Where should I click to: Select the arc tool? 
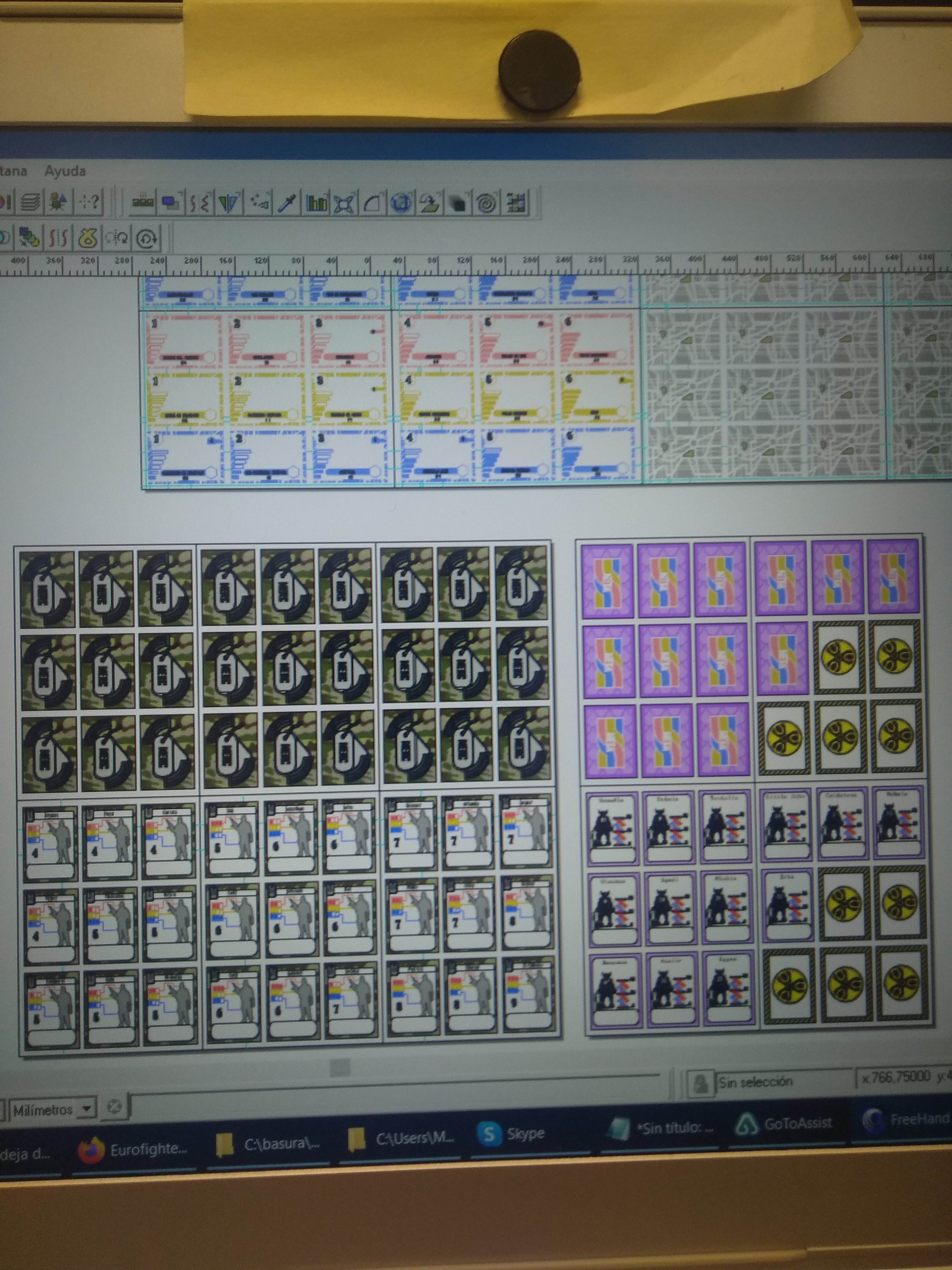[x=373, y=203]
